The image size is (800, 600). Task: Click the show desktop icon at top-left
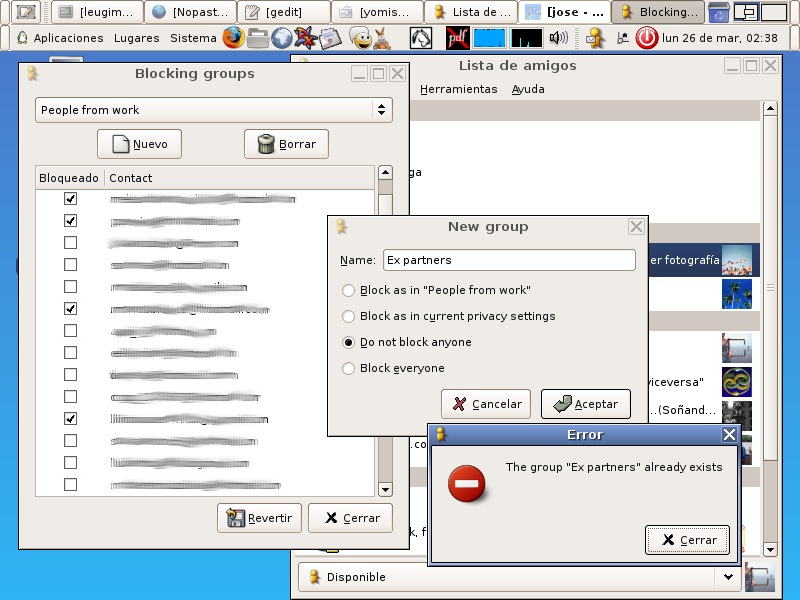coord(27,12)
